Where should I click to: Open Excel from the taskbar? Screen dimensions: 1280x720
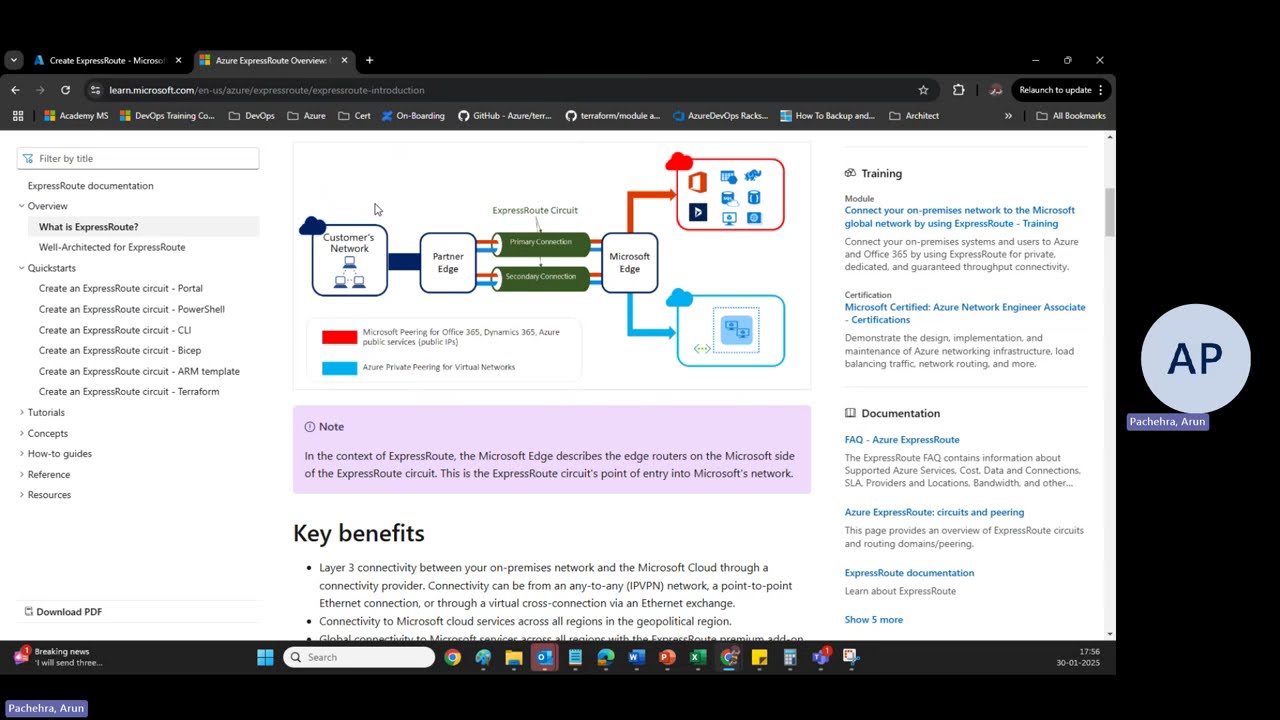[x=698, y=657]
